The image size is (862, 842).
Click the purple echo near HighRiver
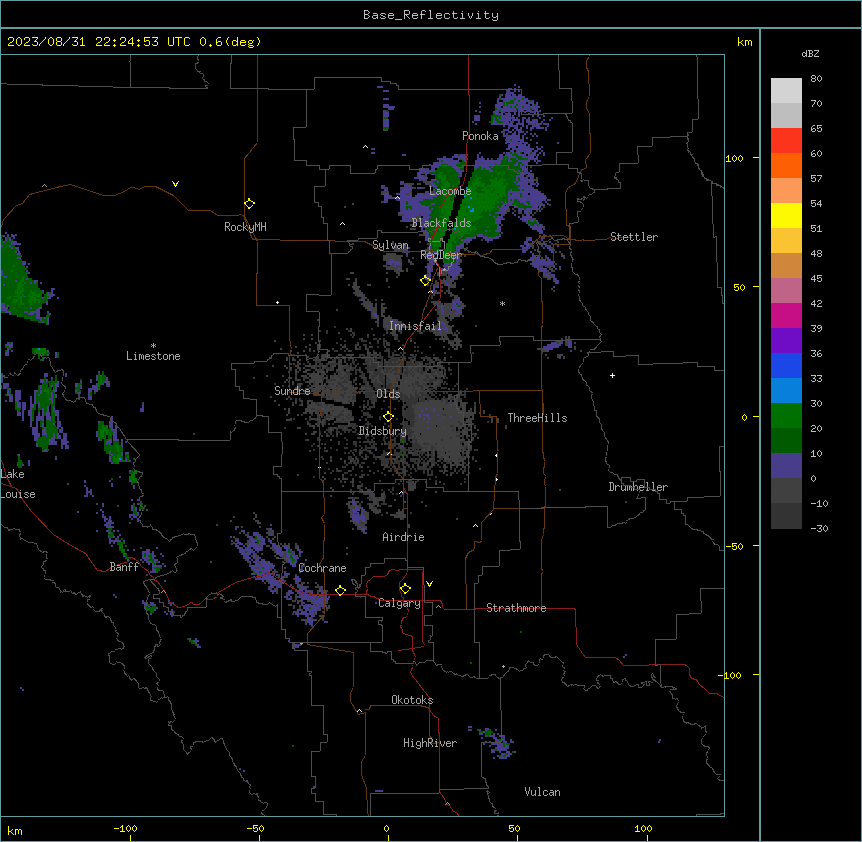[498, 743]
